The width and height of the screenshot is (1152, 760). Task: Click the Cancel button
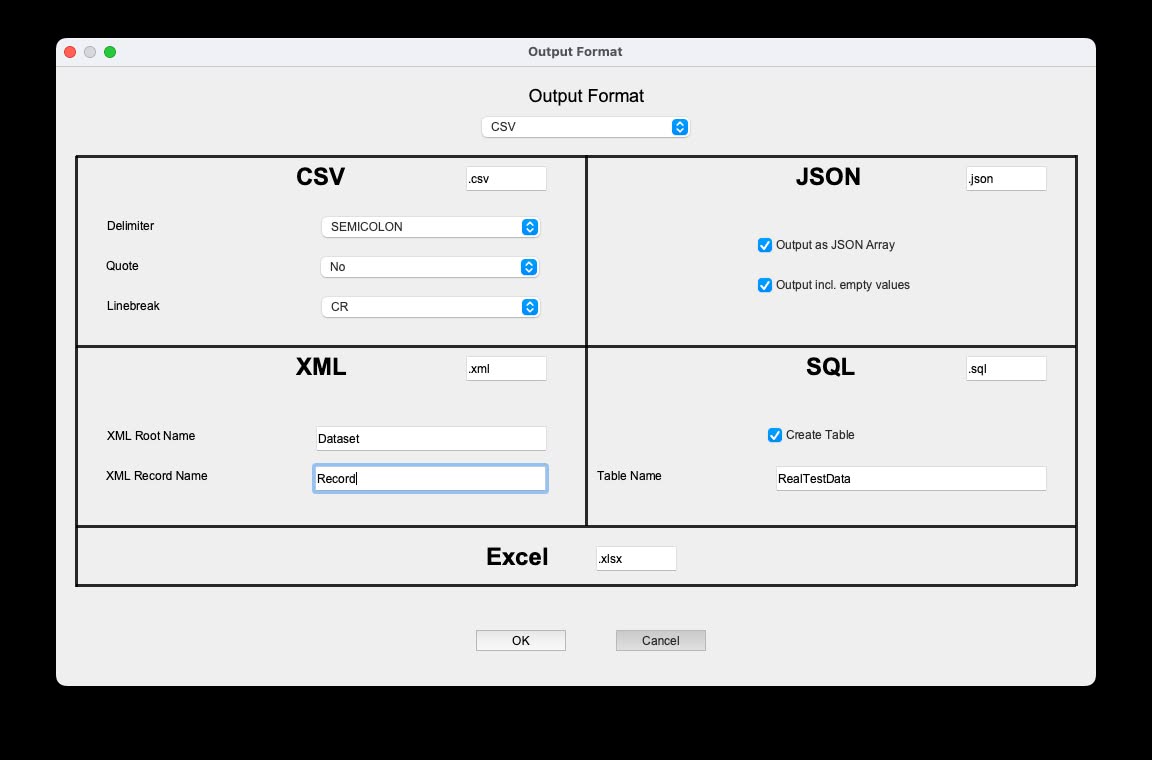coord(660,640)
